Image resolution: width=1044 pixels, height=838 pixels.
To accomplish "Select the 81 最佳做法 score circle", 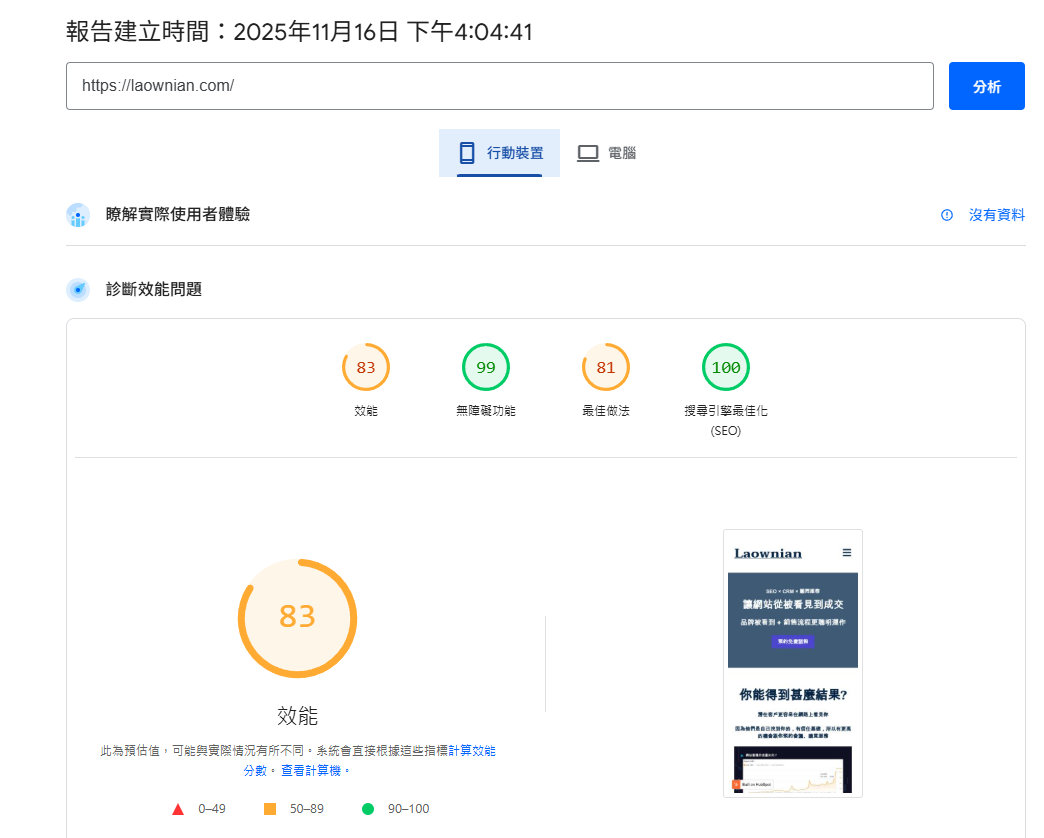I will (605, 367).
